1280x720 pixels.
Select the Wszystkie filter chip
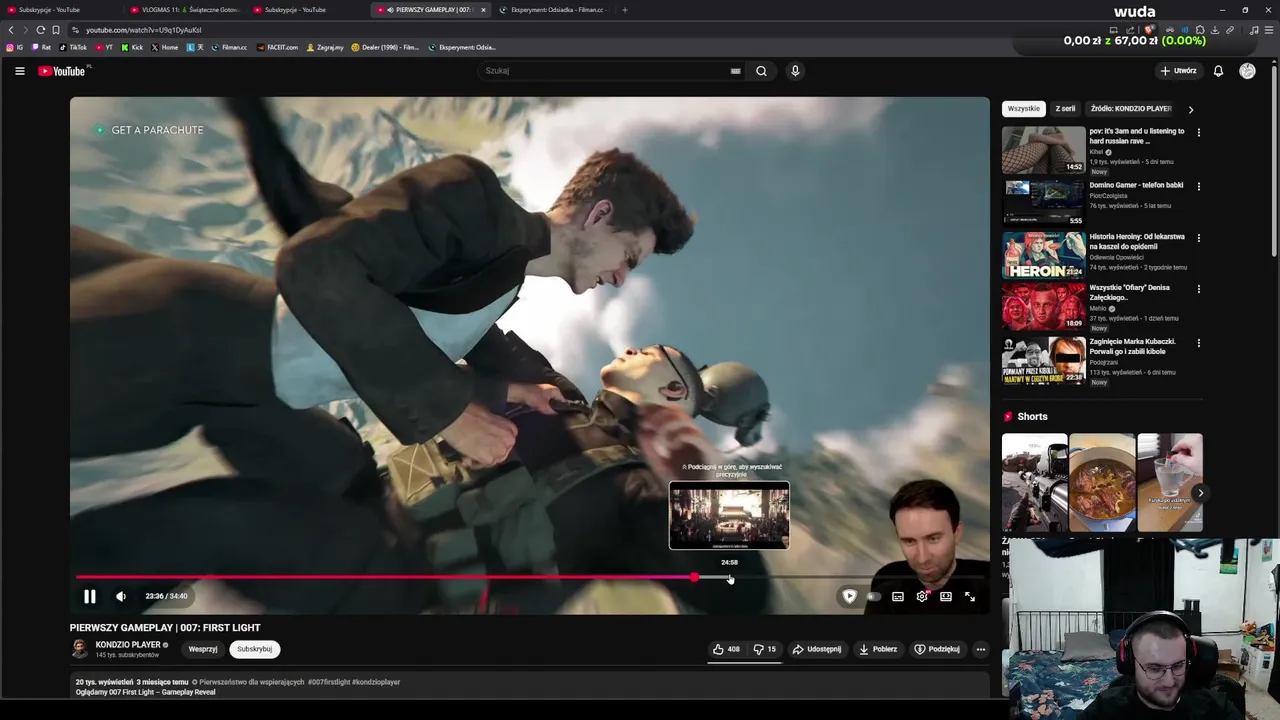(1024, 108)
